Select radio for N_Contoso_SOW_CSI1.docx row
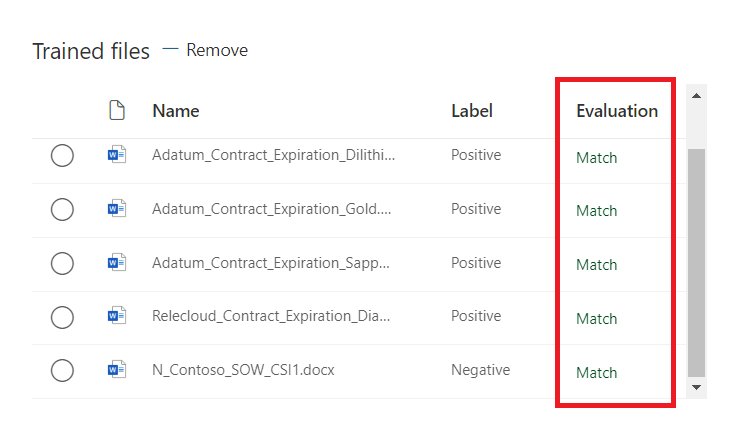 click(x=62, y=370)
